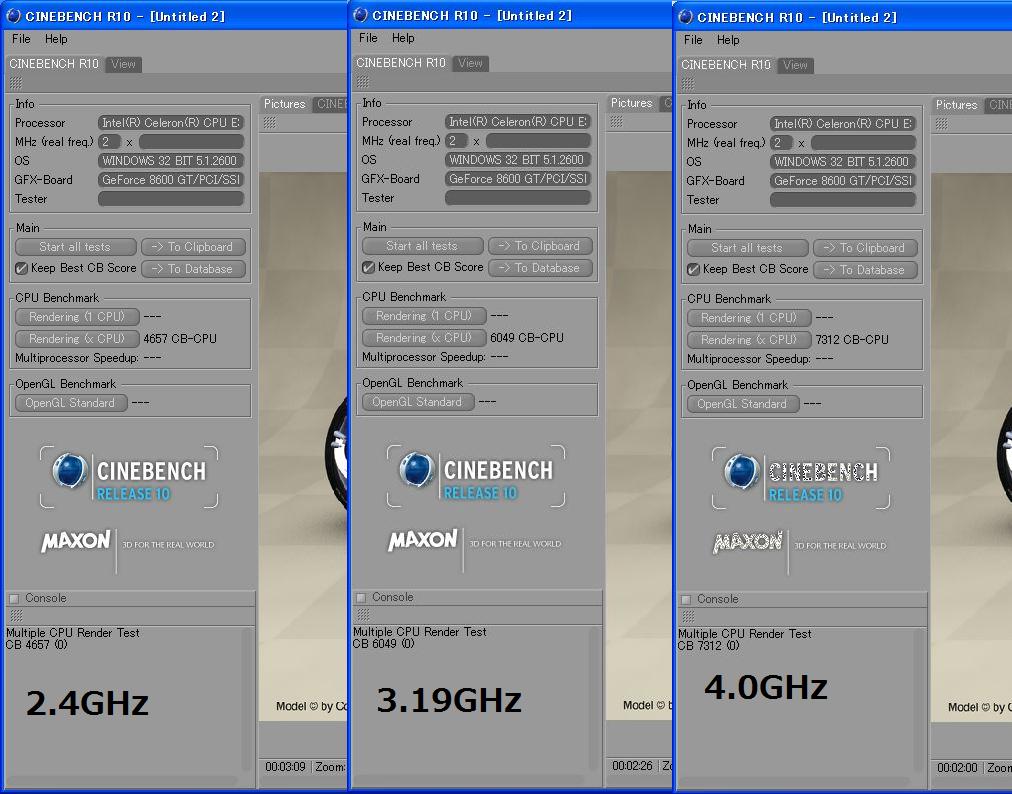Image resolution: width=1012 pixels, height=794 pixels.
Task: Copy results To Clipboard in the 3.19GHz window
Action: point(541,246)
